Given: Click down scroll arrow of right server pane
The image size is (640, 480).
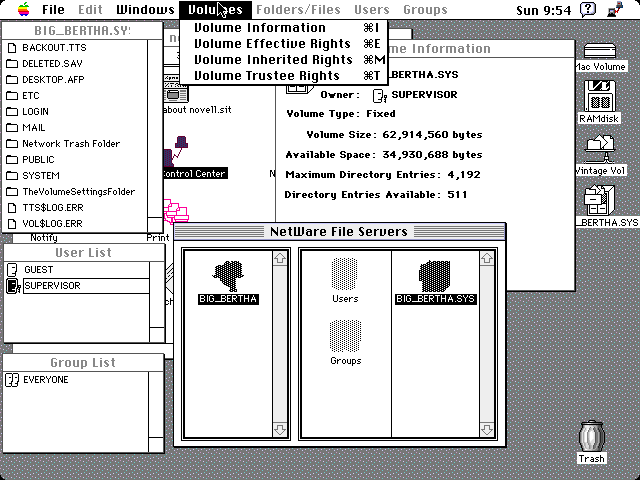Looking at the screenshot, I should (x=487, y=430).
